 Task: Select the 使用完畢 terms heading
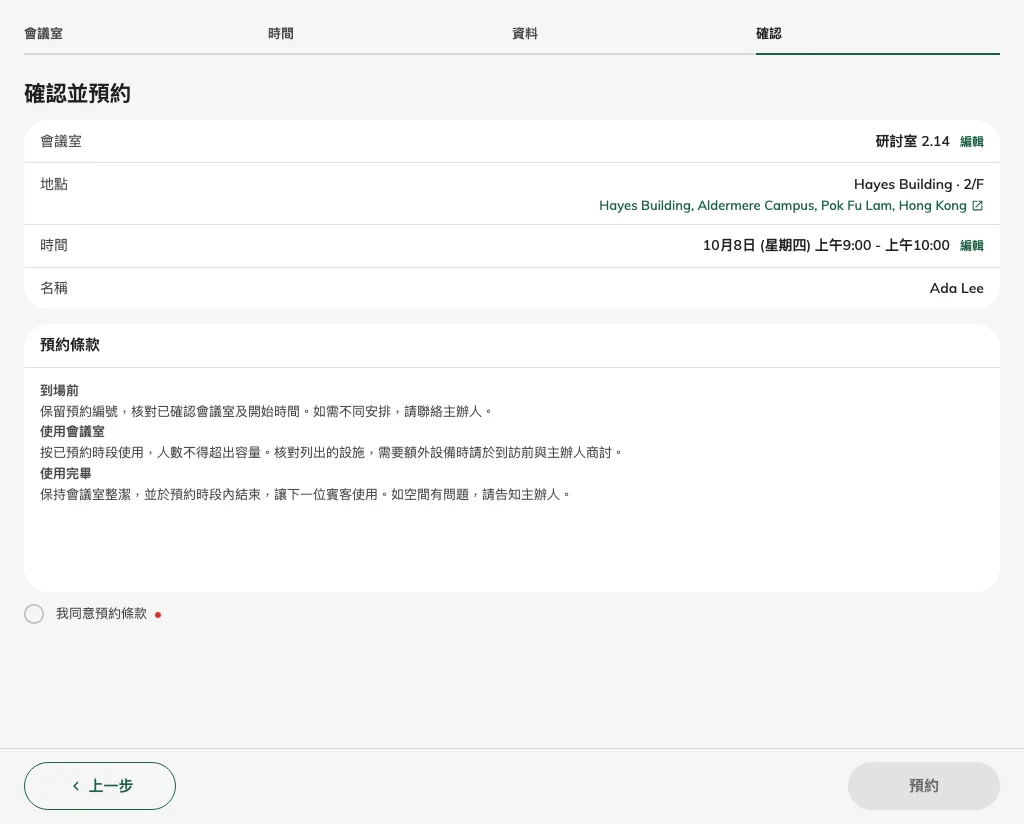(66, 473)
